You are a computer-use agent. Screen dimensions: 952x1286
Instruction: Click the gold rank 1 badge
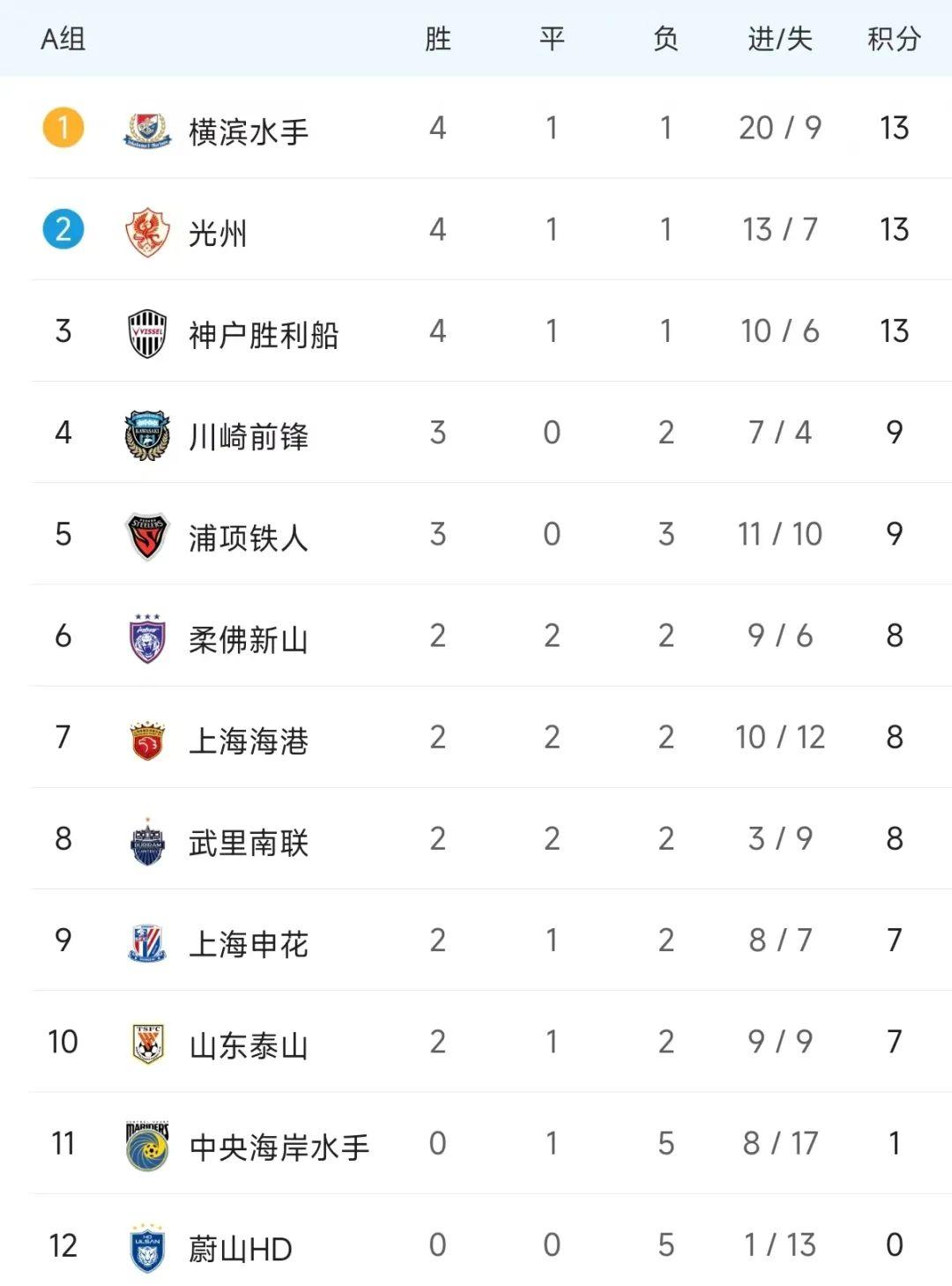63,128
